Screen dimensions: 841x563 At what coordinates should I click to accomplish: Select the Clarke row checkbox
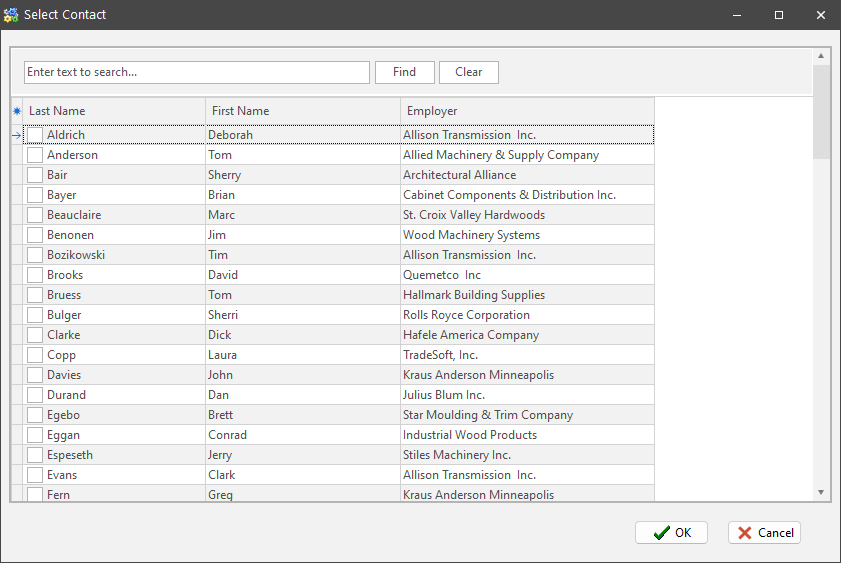click(x=35, y=335)
